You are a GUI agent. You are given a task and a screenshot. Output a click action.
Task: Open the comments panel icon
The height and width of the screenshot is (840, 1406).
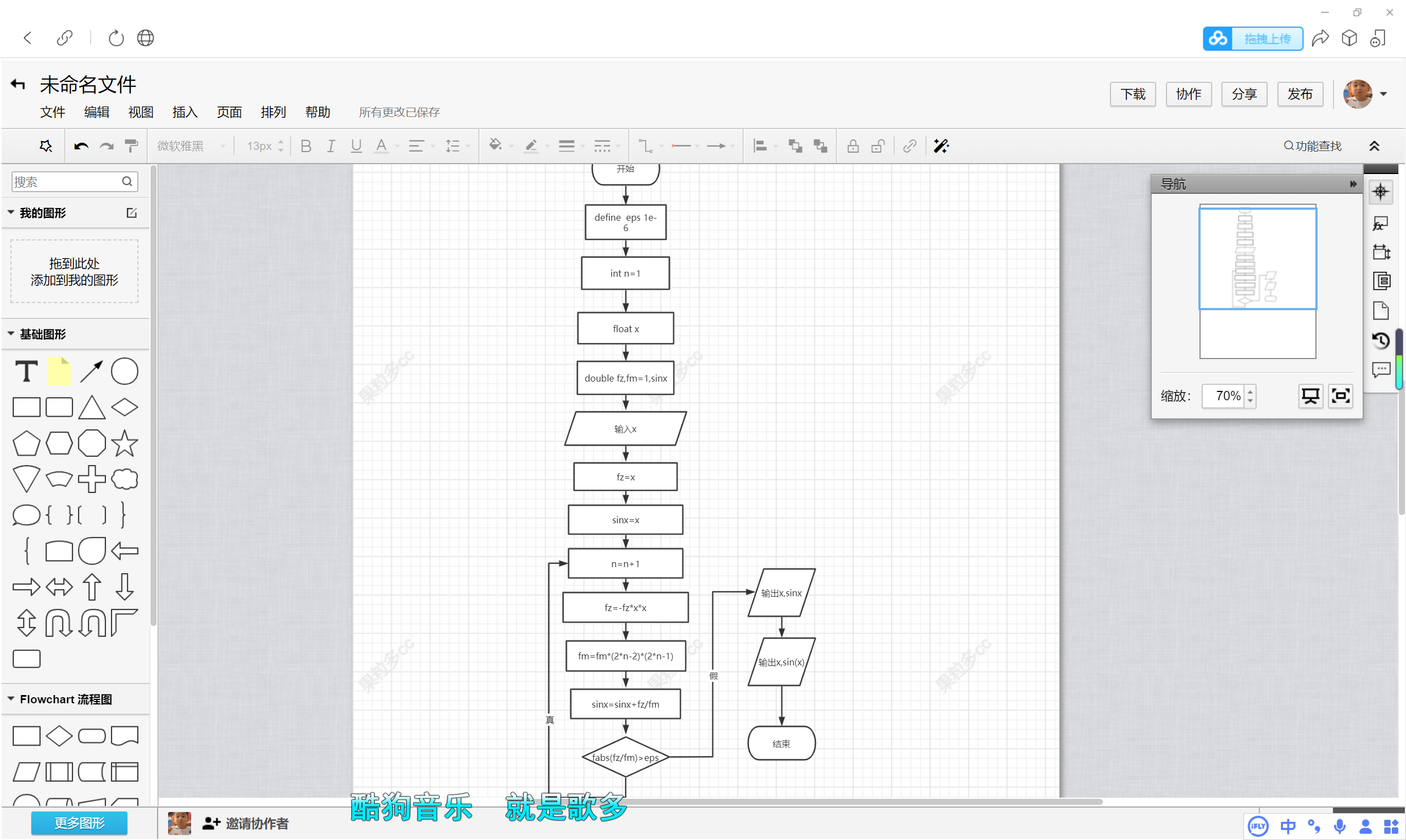[1381, 369]
